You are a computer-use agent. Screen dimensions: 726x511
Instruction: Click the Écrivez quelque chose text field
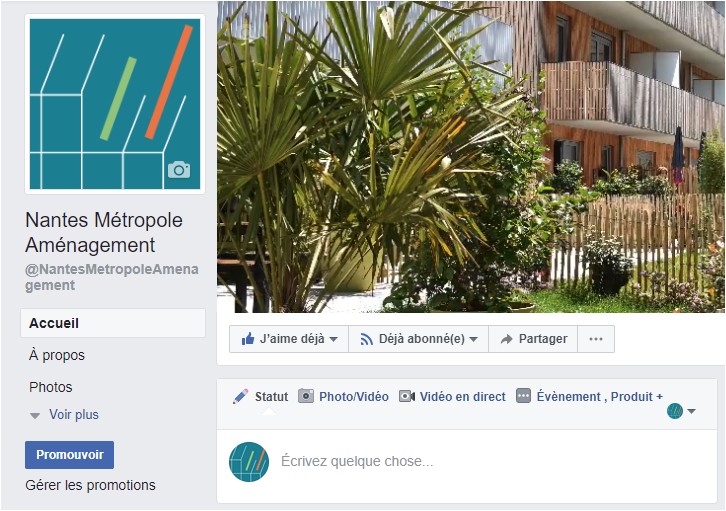495,461
